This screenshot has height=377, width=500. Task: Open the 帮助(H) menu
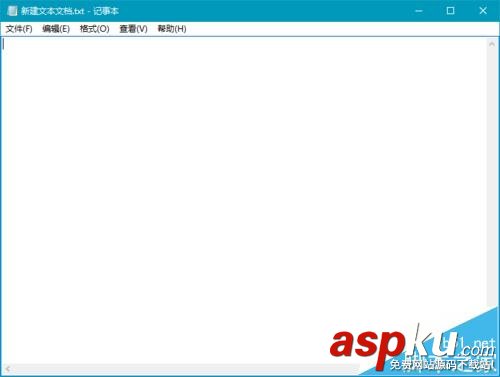(172, 29)
